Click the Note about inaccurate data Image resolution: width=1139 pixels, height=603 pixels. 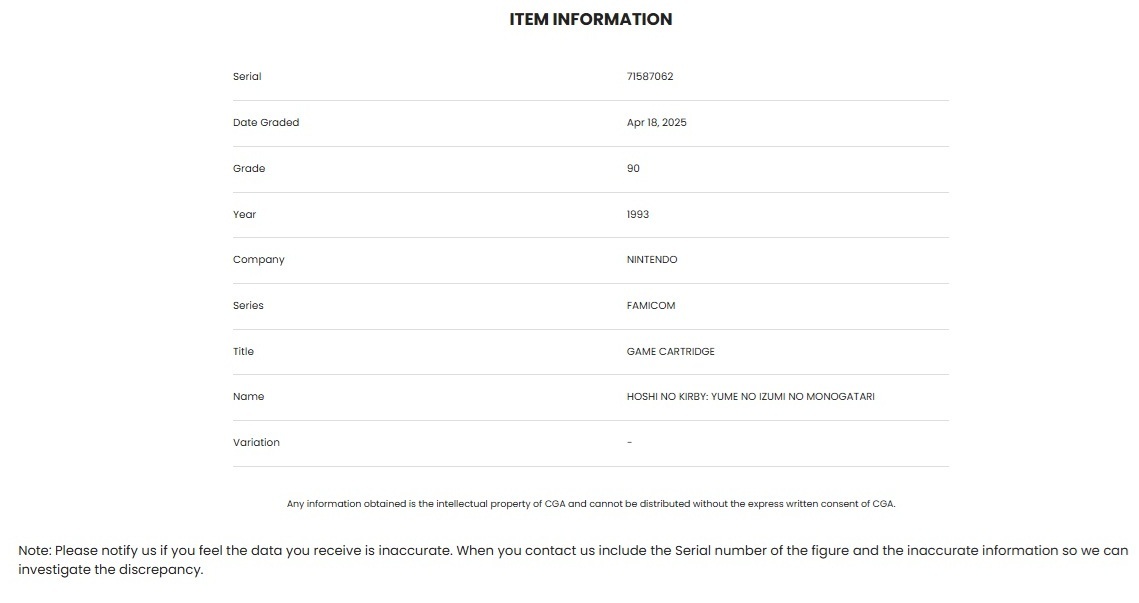pos(572,560)
